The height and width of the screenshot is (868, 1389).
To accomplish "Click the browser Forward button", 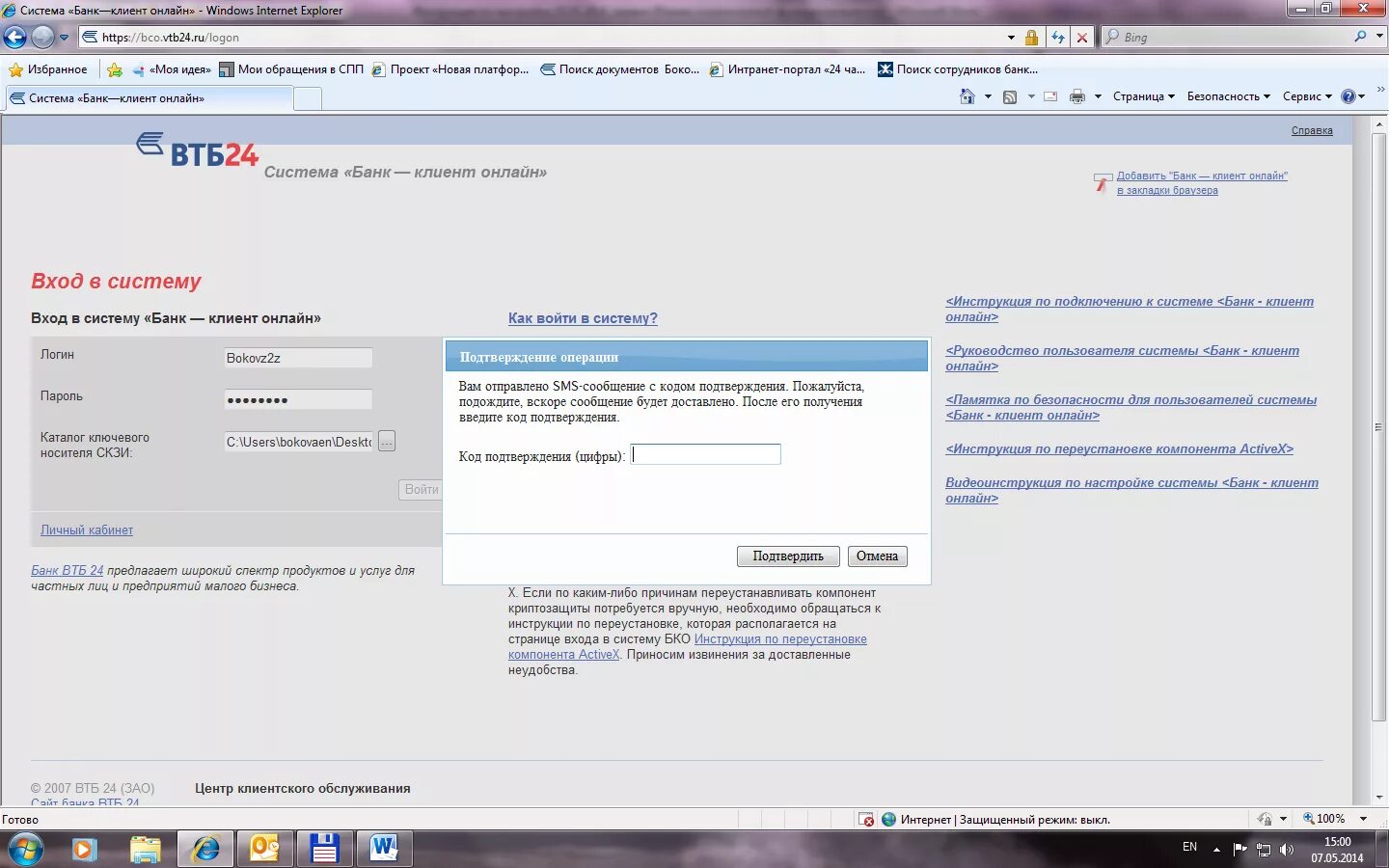I will tap(42, 37).
